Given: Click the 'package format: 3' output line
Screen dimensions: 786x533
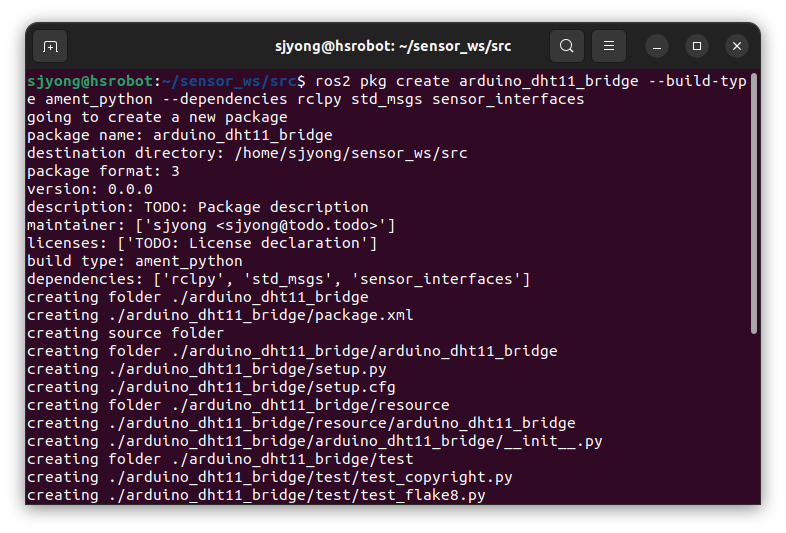Looking at the screenshot, I should [x=103, y=171].
